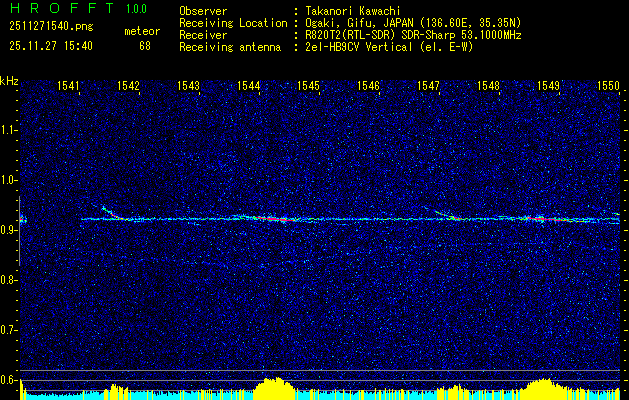Click the Ogaki, Gifu, JAPAN location text

(413, 23)
